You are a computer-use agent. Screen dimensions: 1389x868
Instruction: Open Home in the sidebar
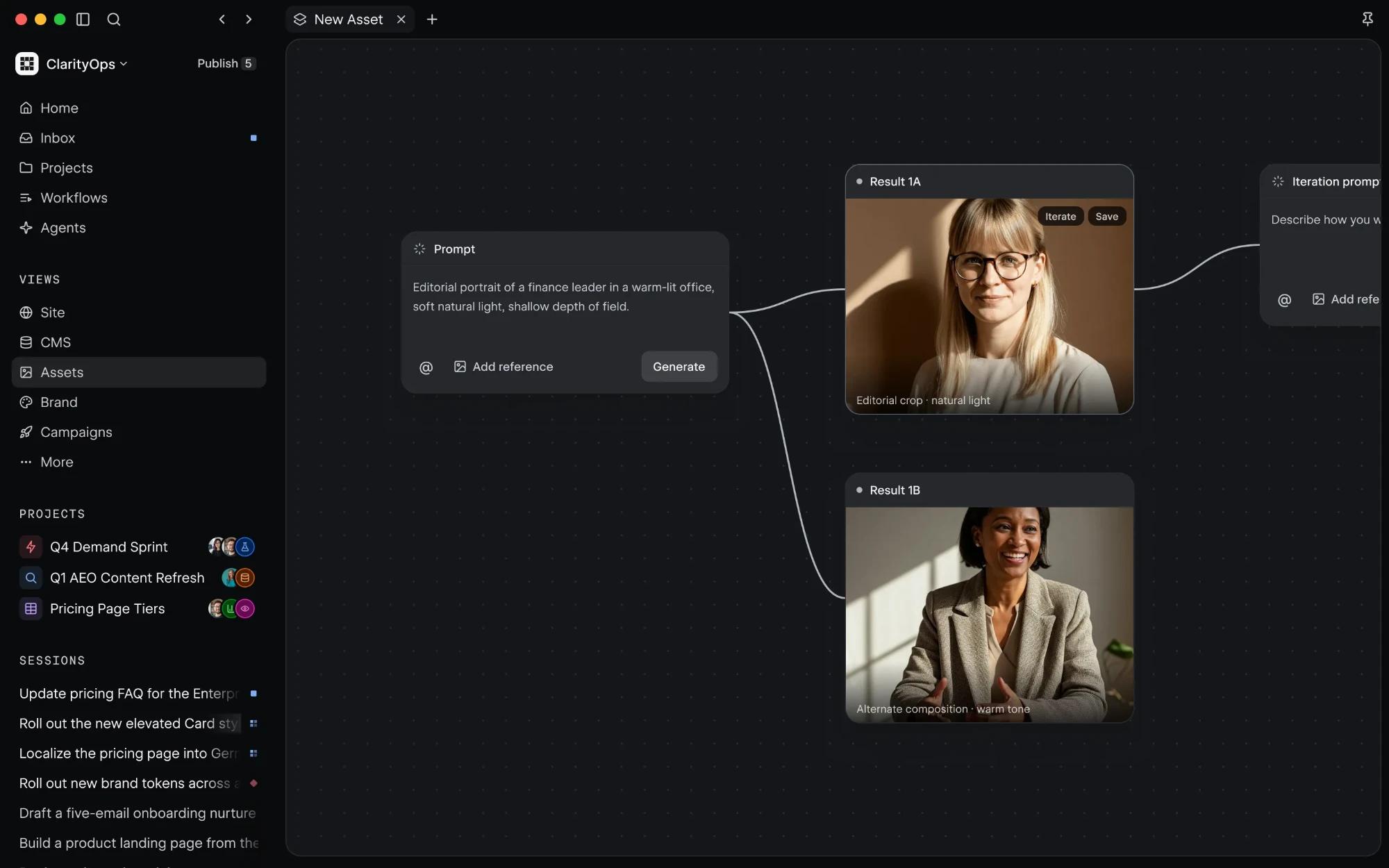click(x=139, y=108)
